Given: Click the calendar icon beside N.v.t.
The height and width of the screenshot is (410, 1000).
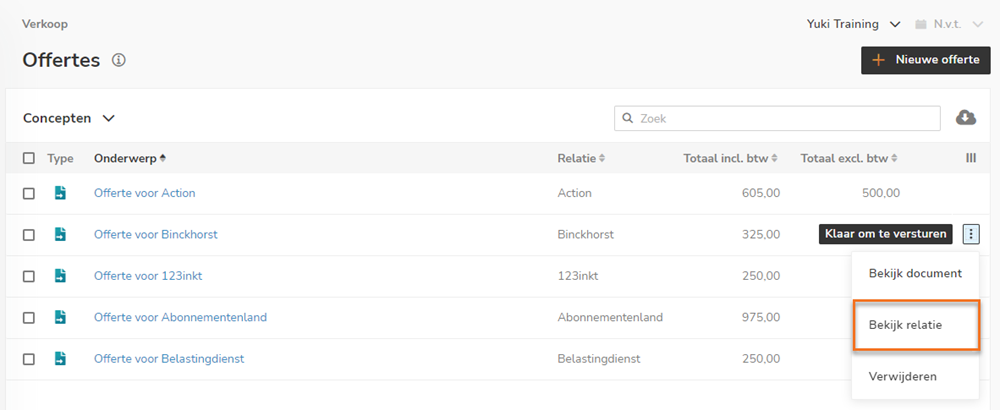Looking at the screenshot, I should pyautogui.click(x=920, y=25).
